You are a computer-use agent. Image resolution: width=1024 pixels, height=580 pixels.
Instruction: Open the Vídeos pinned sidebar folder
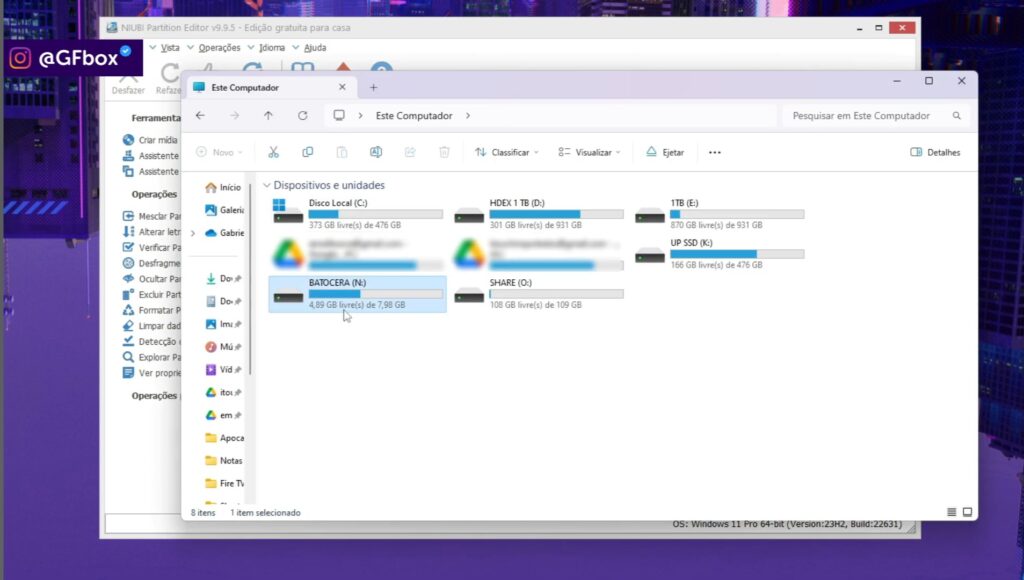tap(223, 370)
